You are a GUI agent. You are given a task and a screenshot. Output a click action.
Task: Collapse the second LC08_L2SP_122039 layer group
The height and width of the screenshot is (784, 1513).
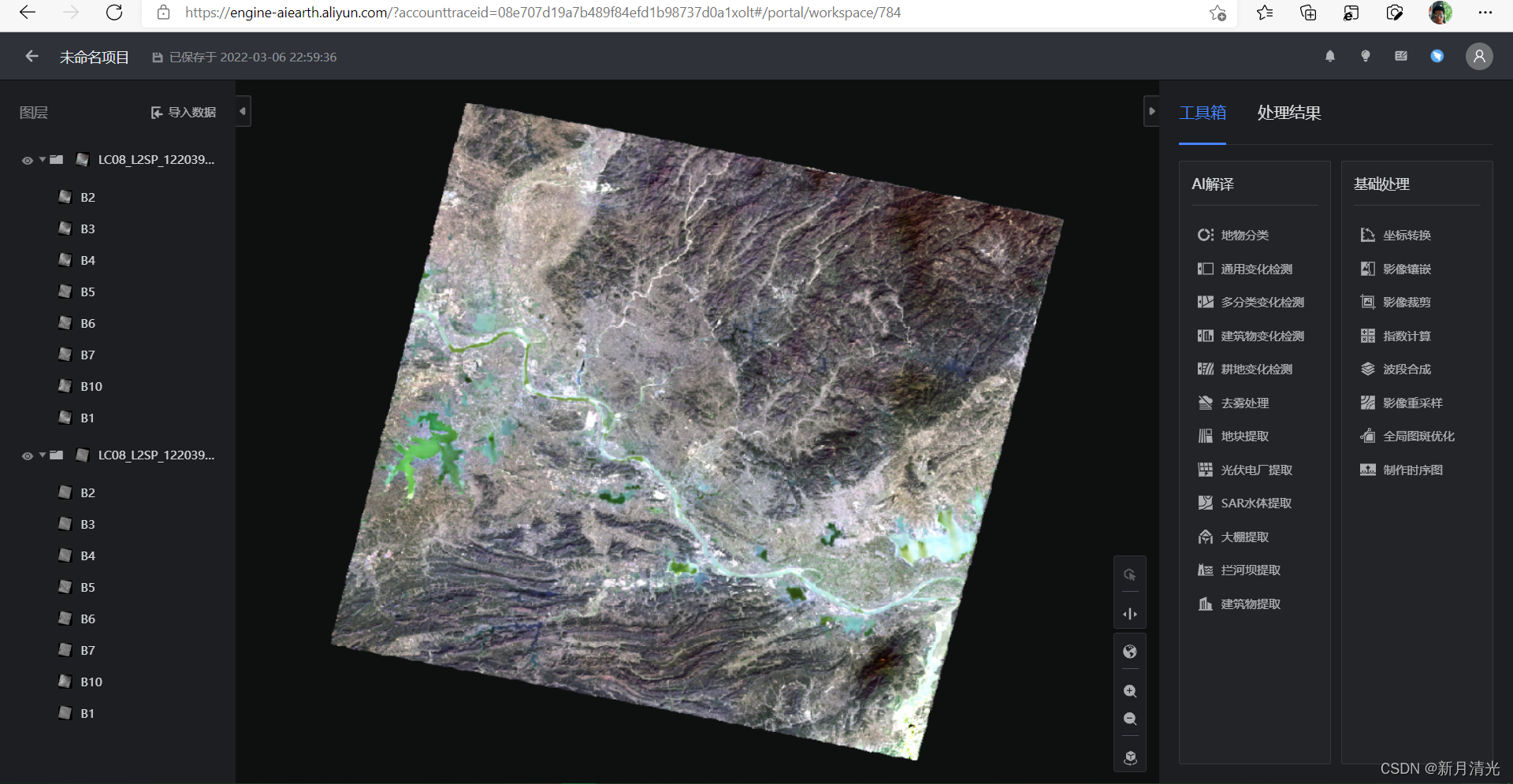(43, 455)
